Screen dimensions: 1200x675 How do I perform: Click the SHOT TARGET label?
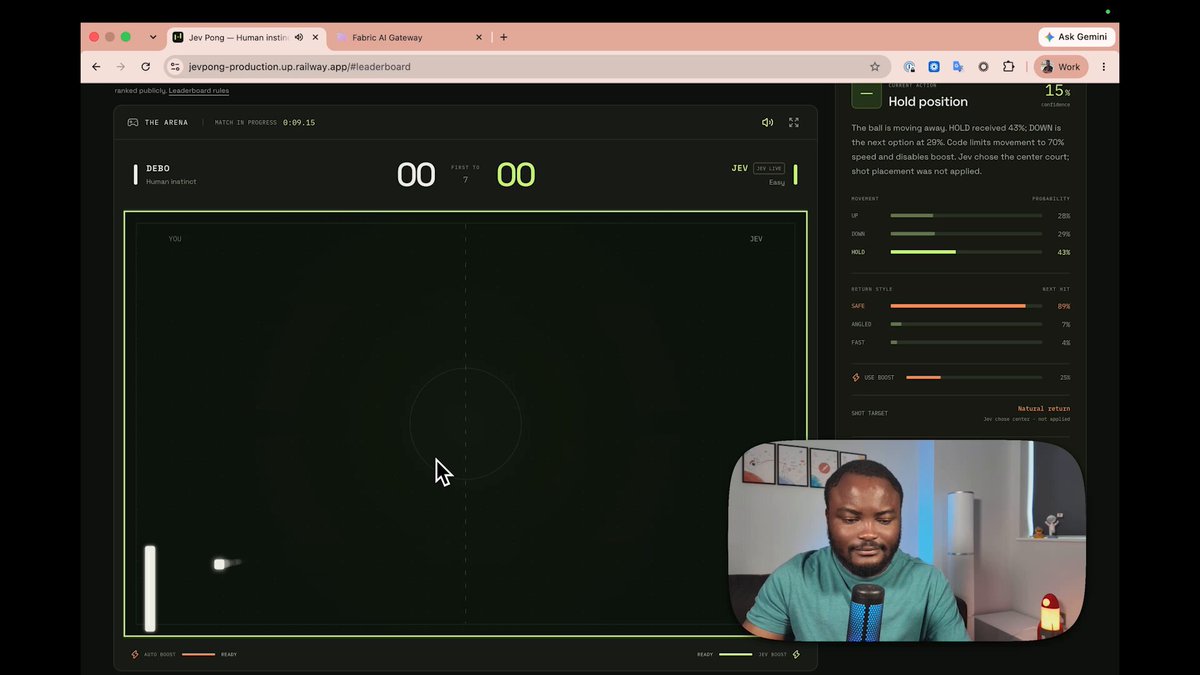(x=869, y=413)
